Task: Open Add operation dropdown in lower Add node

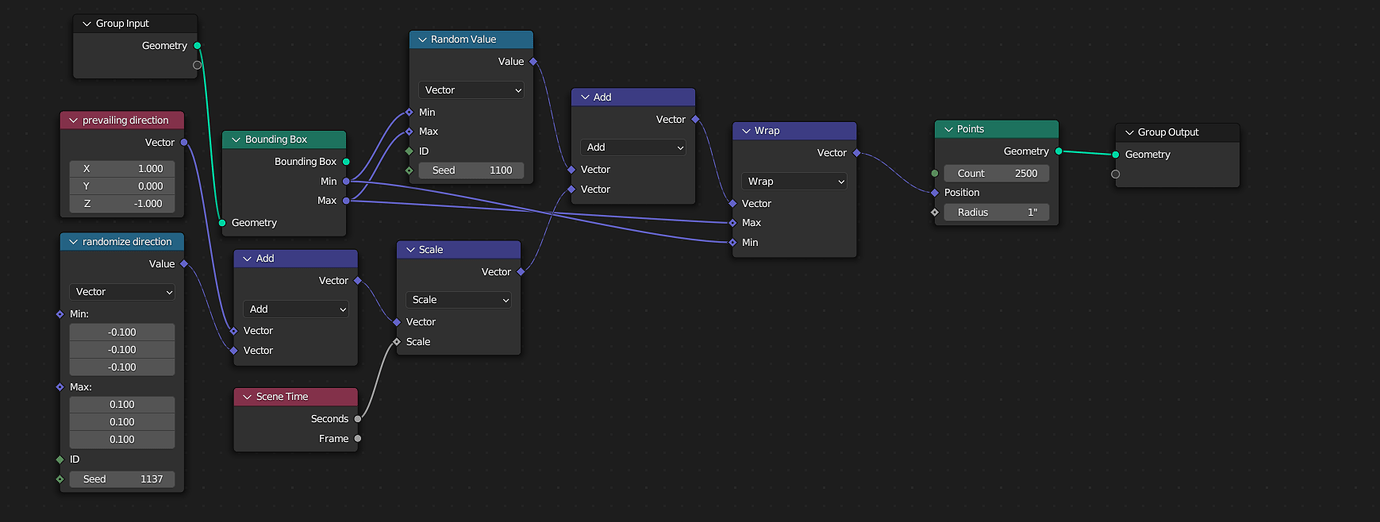Action: pos(295,309)
